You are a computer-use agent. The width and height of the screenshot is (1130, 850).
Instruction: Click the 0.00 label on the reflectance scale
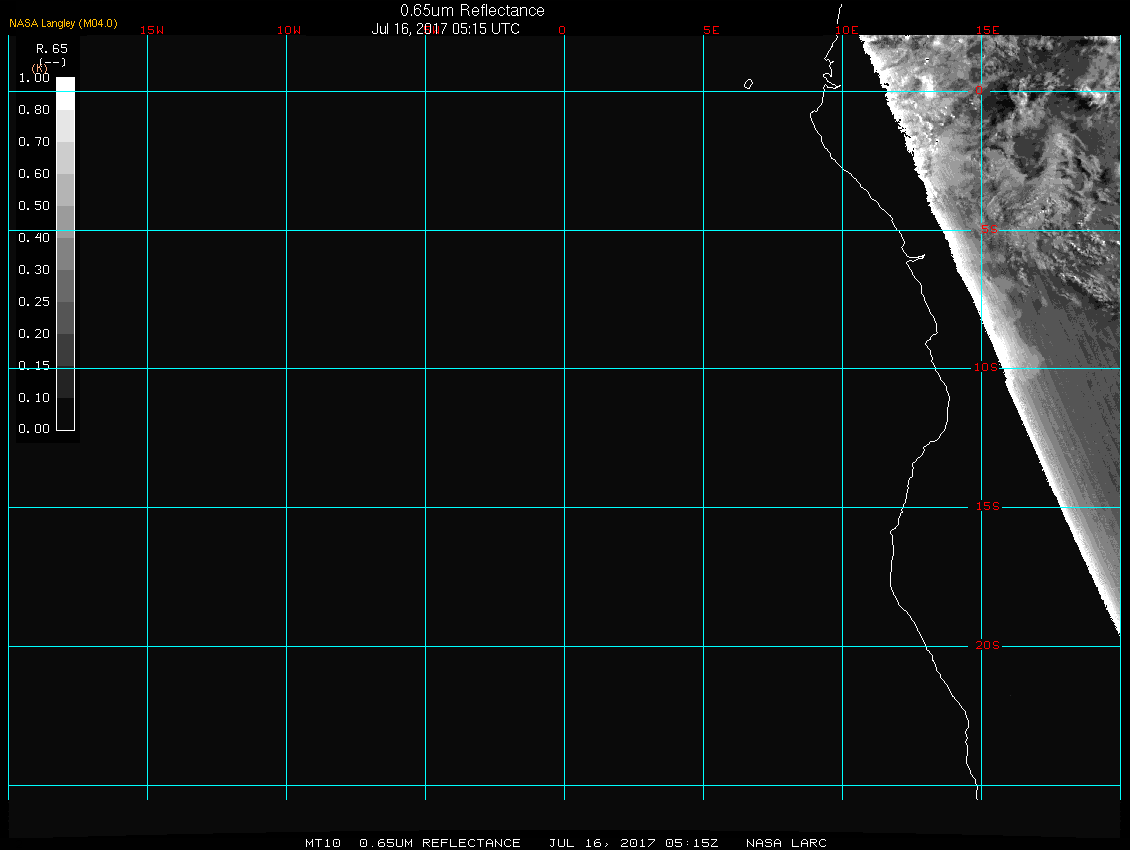34,429
